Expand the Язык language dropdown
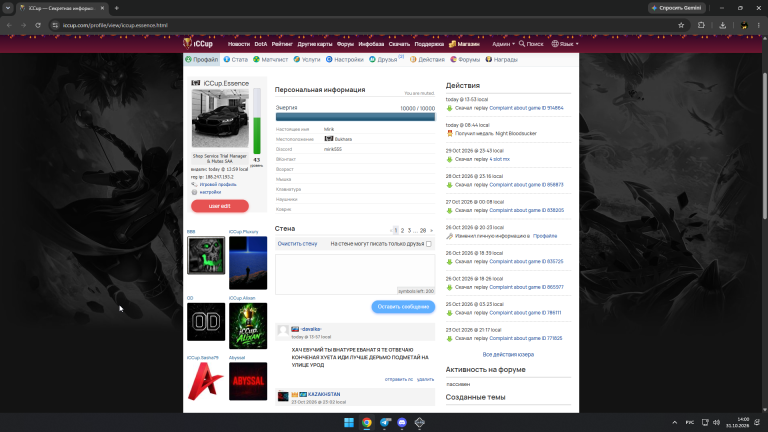Screen dimensions: 768x432 pyautogui.click(x=565, y=44)
